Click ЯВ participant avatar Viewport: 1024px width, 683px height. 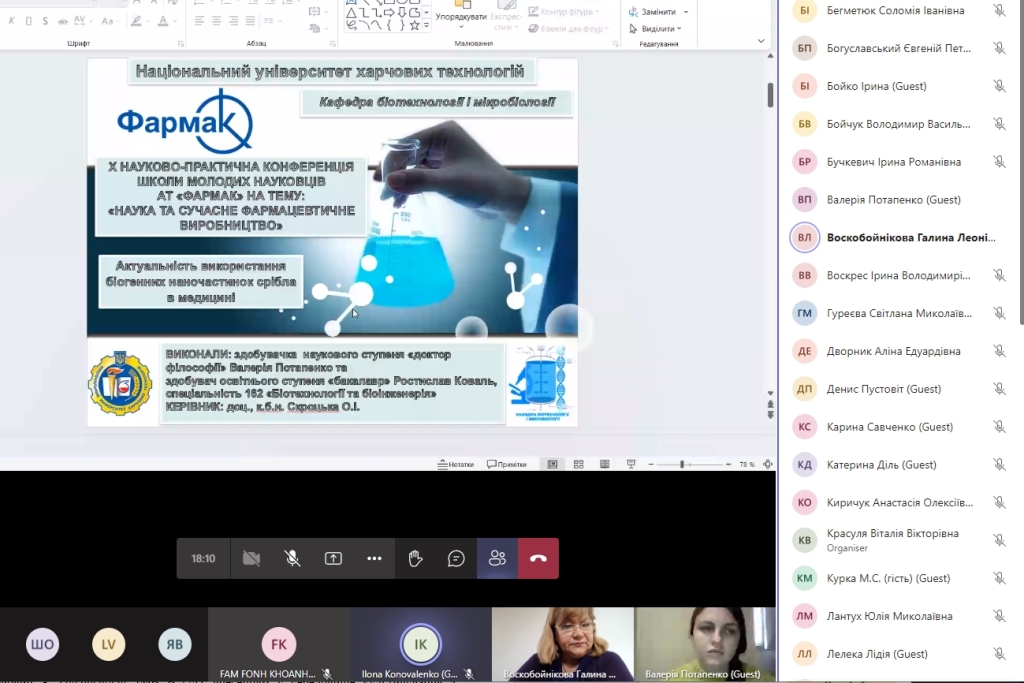[x=174, y=644]
